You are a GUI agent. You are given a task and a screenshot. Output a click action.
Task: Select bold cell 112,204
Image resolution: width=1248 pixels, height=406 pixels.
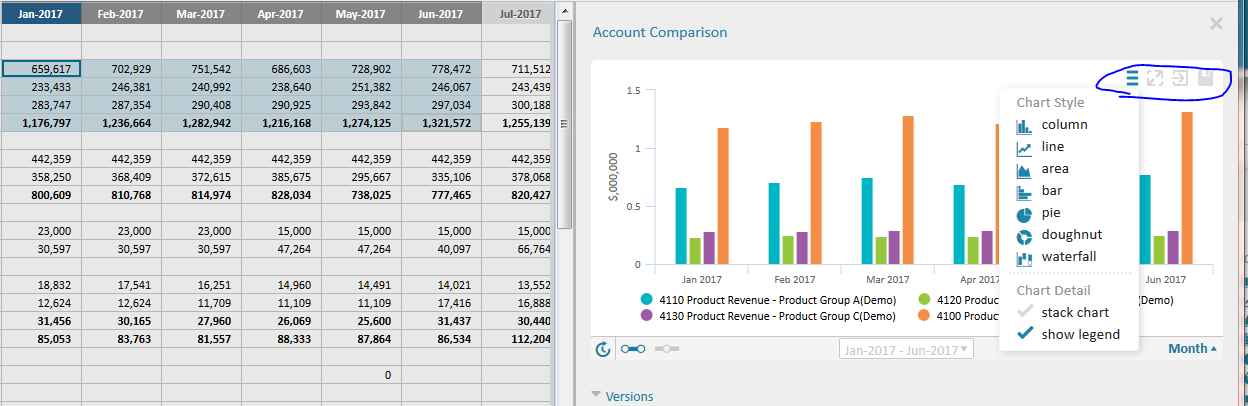tap(517, 339)
